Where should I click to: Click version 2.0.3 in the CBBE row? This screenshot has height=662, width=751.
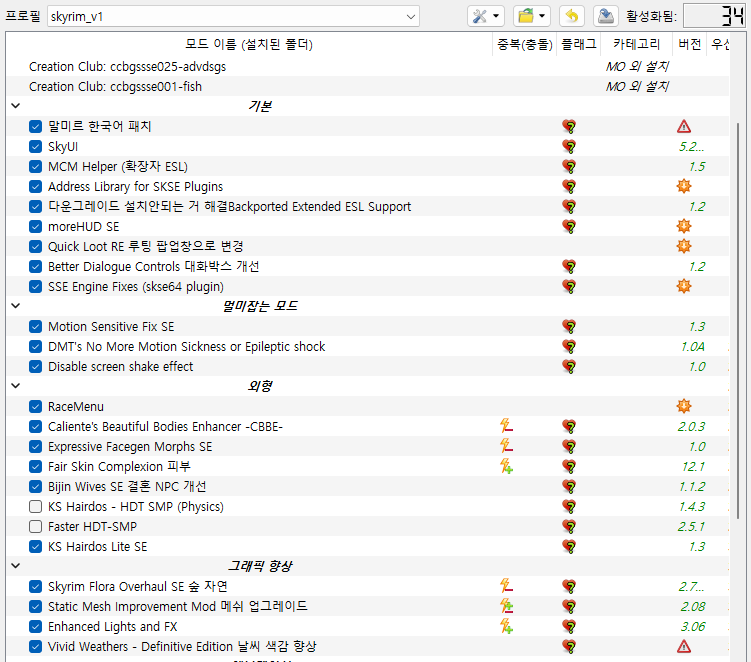[691, 426]
